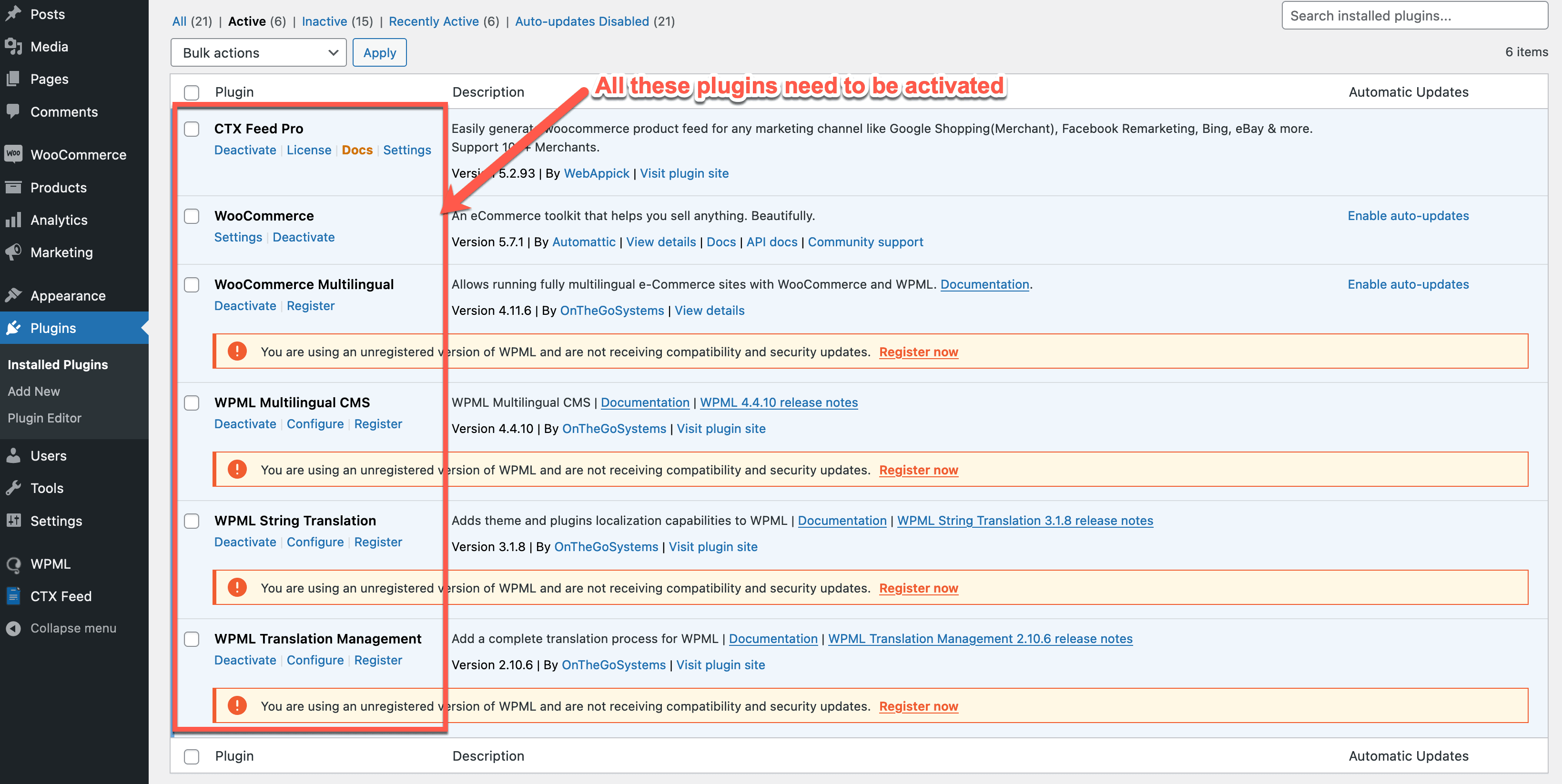Click the Comments bubble icon
The width and height of the screenshot is (1562, 784).
tap(13, 111)
